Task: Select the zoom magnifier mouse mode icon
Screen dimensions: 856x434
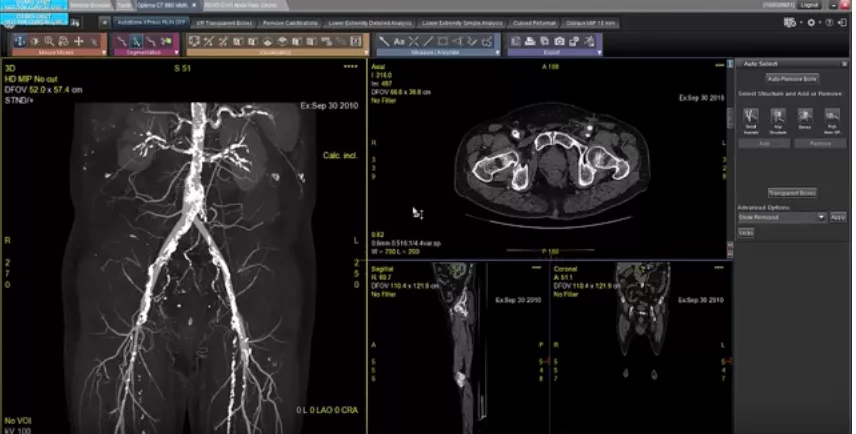Action: click(x=49, y=41)
